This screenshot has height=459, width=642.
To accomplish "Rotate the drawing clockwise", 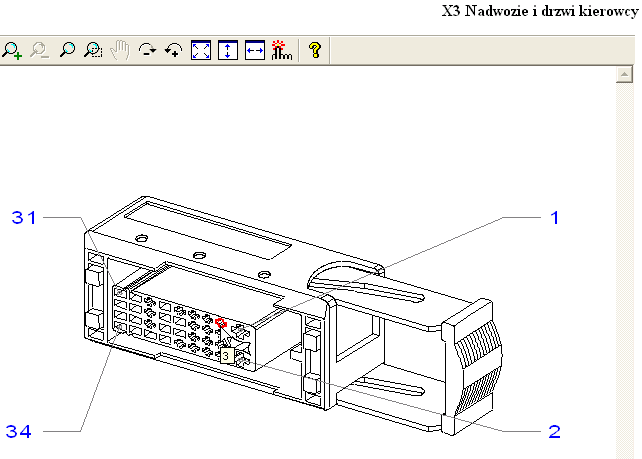I will (x=148, y=51).
